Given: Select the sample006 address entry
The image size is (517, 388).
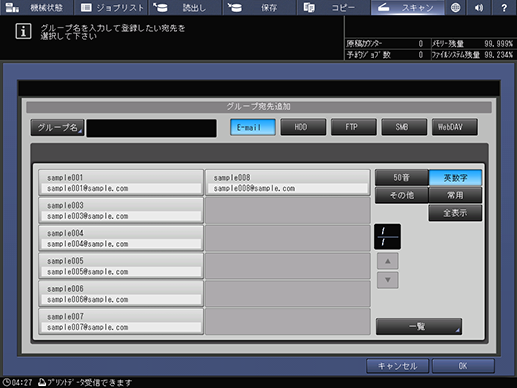Looking at the screenshot, I should [x=121, y=294].
